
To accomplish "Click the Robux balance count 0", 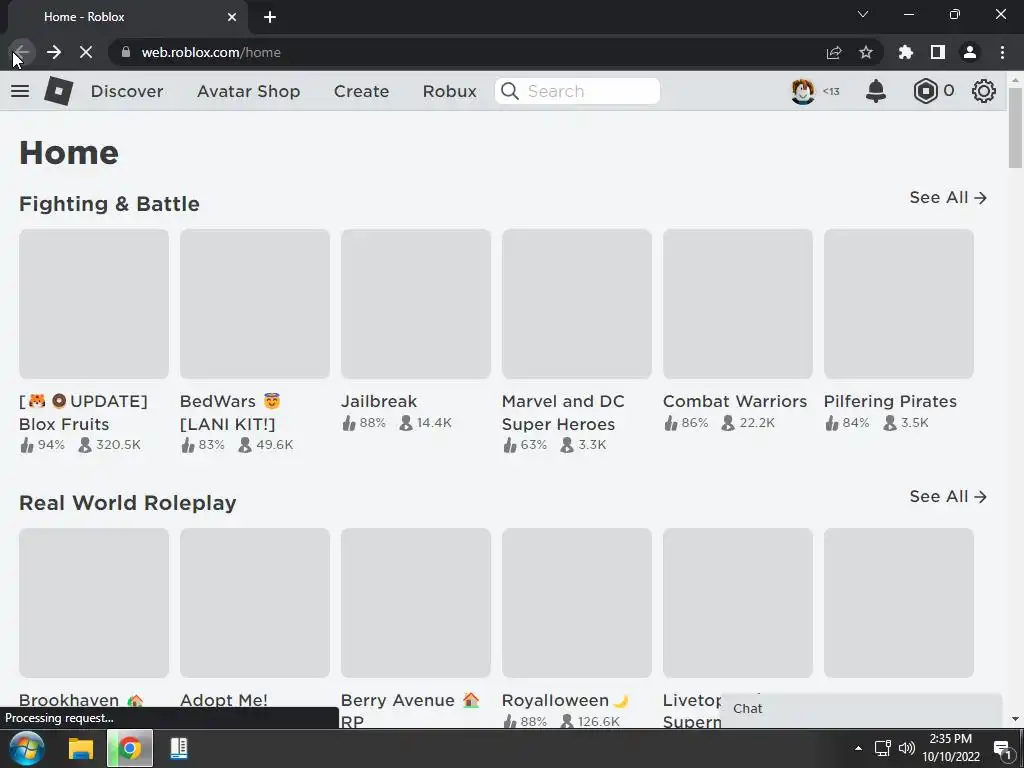I will point(949,91).
